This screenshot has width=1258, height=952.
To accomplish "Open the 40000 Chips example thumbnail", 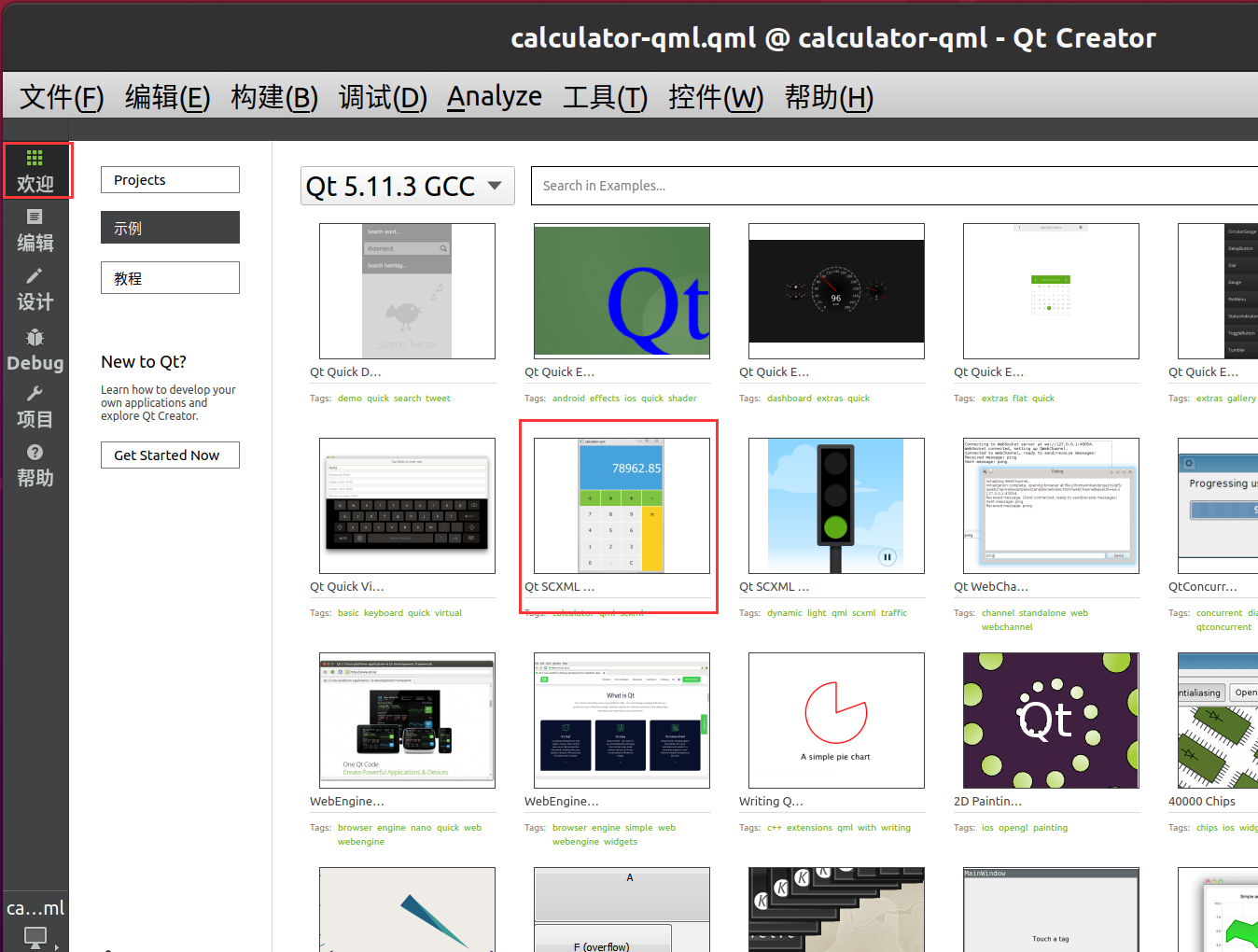I will click(x=1218, y=721).
